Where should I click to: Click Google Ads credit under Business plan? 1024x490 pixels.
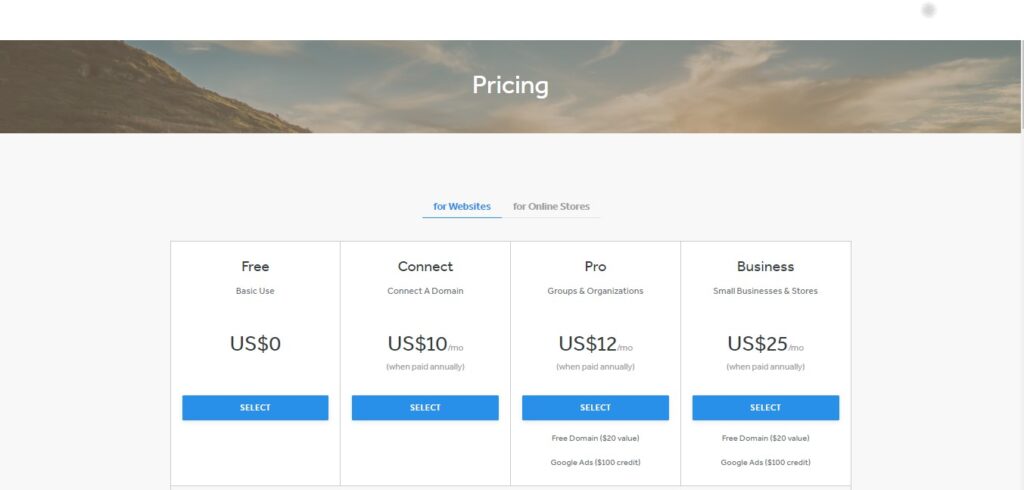[765, 462]
